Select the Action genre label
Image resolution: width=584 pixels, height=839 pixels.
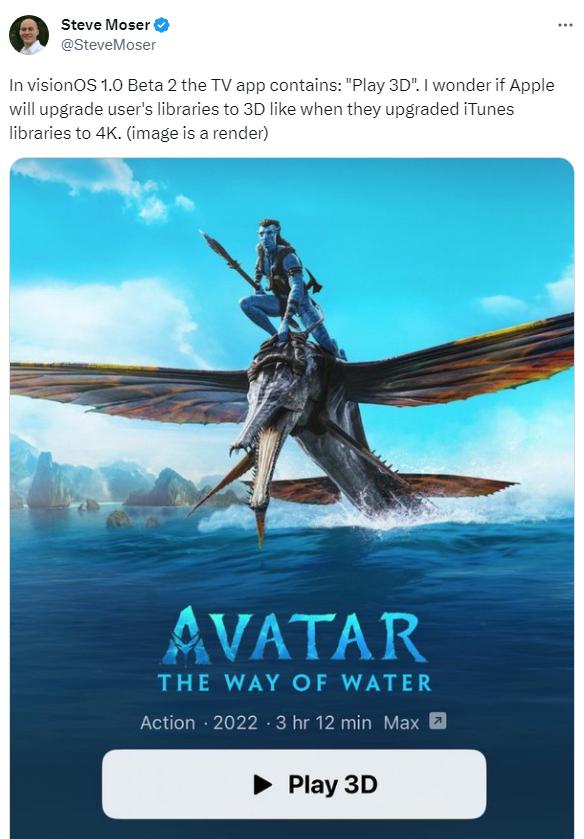pos(168,723)
